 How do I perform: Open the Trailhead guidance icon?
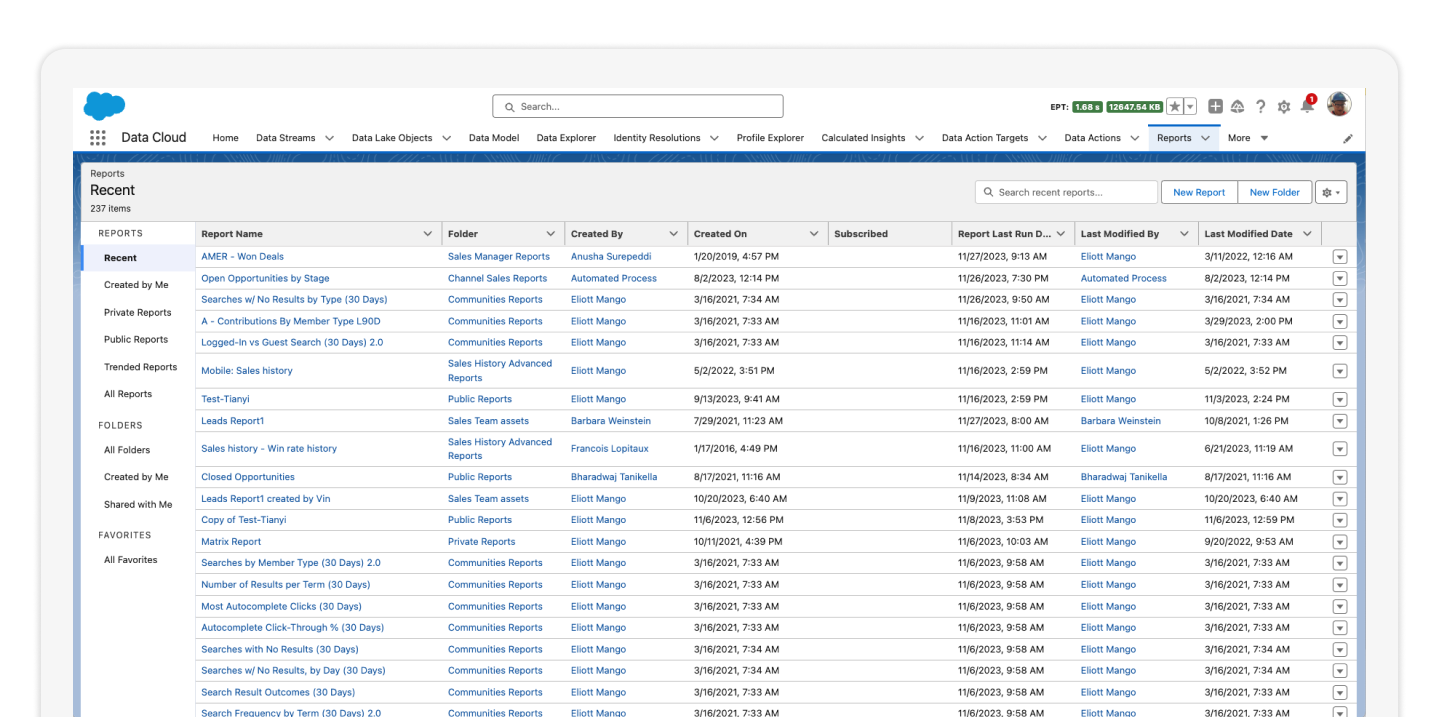pos(1238,107)
